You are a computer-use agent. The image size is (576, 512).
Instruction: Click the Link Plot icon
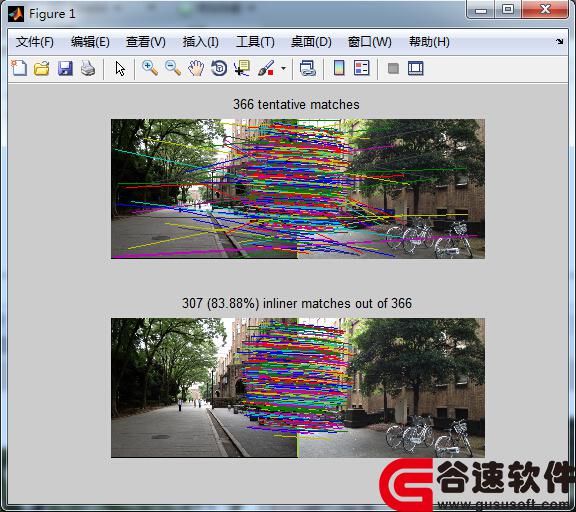coord(307,68)
